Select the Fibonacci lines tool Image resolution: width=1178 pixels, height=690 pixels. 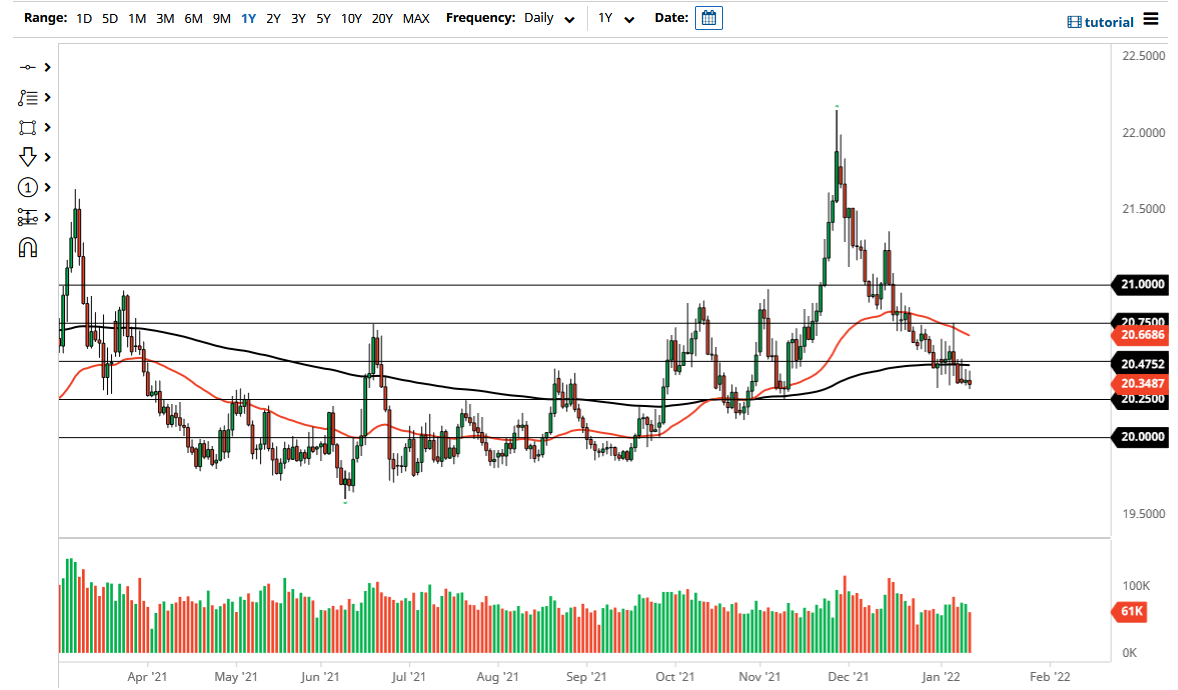pyautogui.click(x=28, y=97)
